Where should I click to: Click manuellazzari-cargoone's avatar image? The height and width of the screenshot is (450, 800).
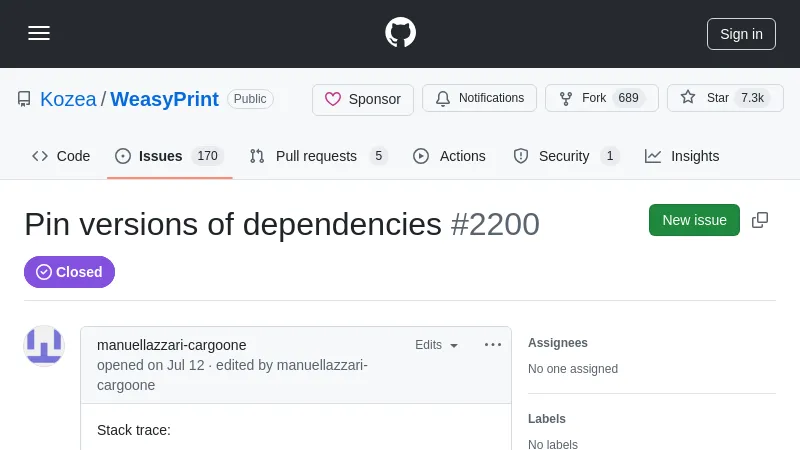pos(44,346)
